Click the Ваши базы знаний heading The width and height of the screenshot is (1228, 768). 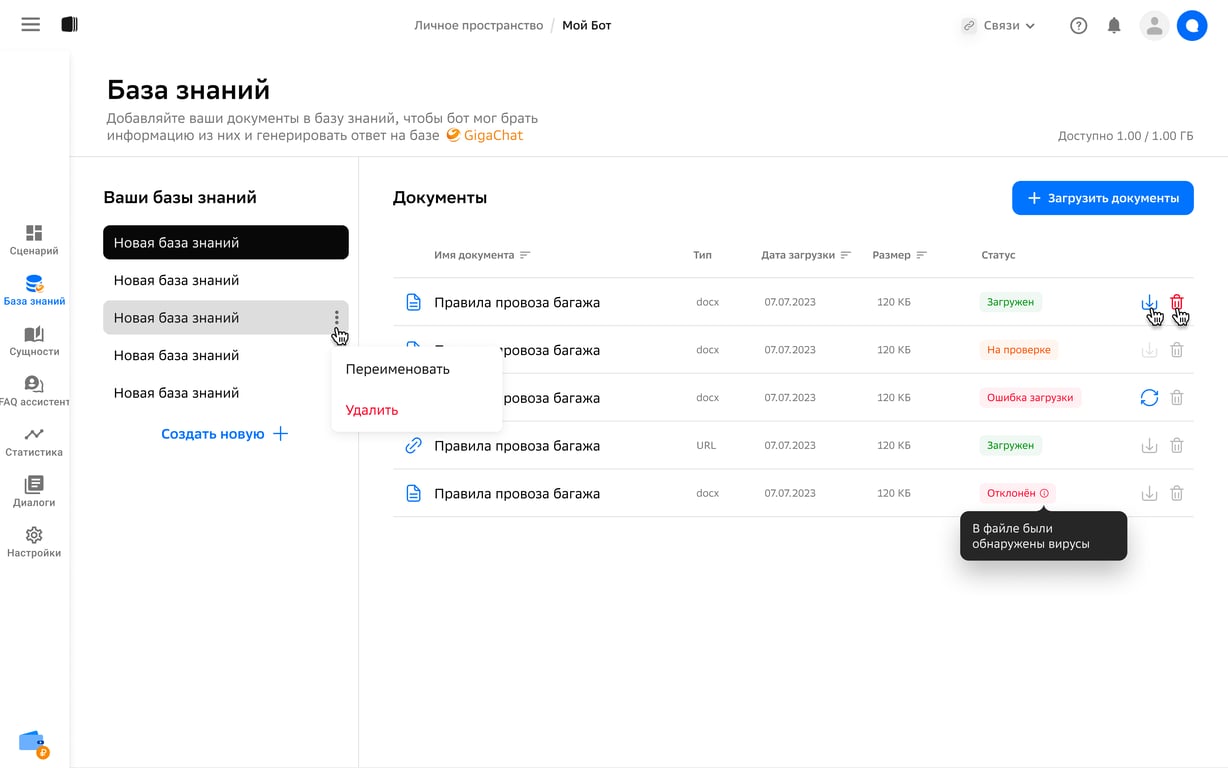point(180,198)
